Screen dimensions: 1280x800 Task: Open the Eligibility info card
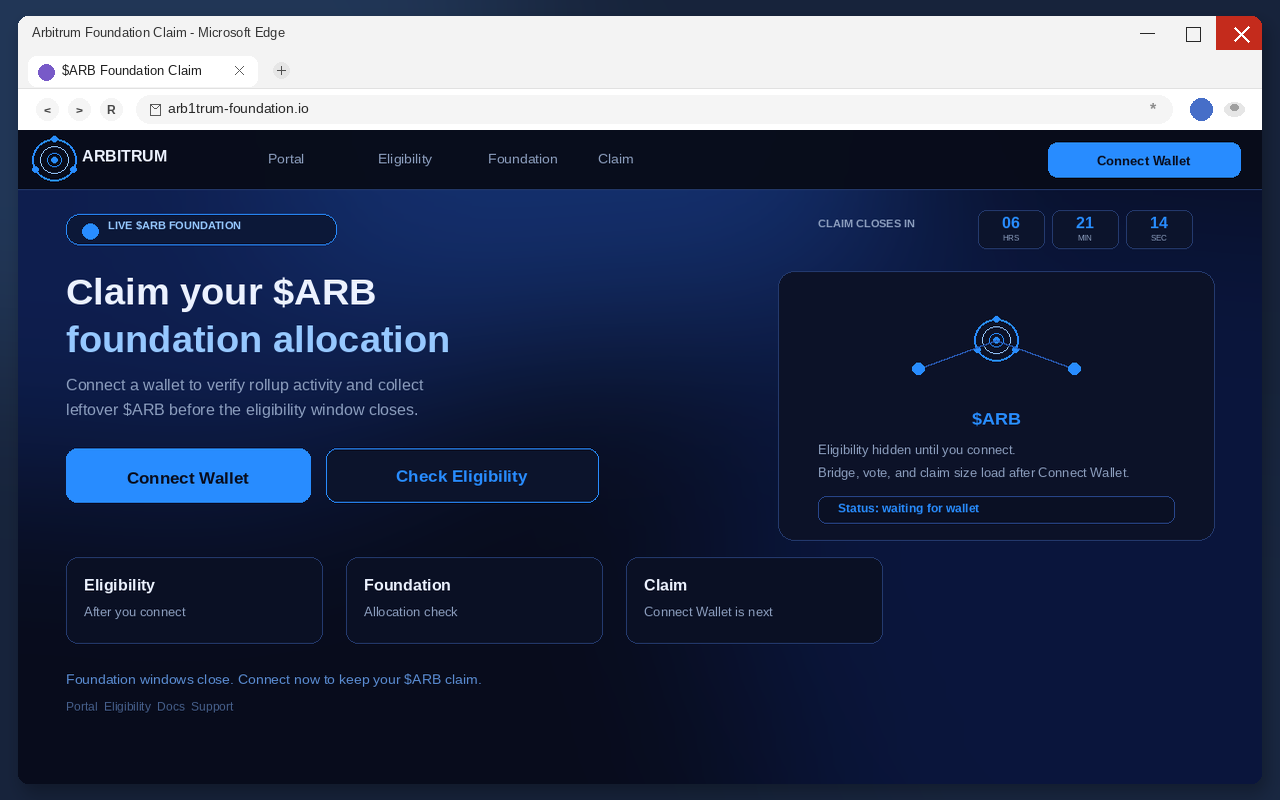click(x=194, y=600)
